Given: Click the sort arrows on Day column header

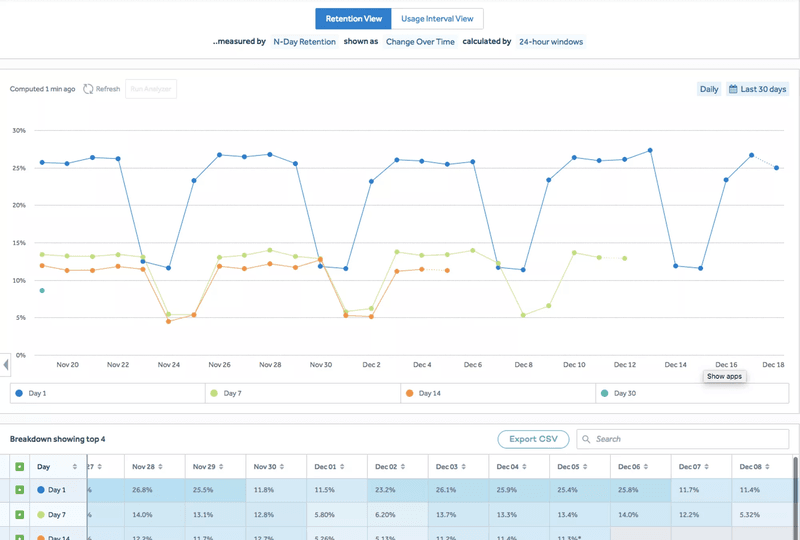Looking at the screenshot, I should coord(75,466).
